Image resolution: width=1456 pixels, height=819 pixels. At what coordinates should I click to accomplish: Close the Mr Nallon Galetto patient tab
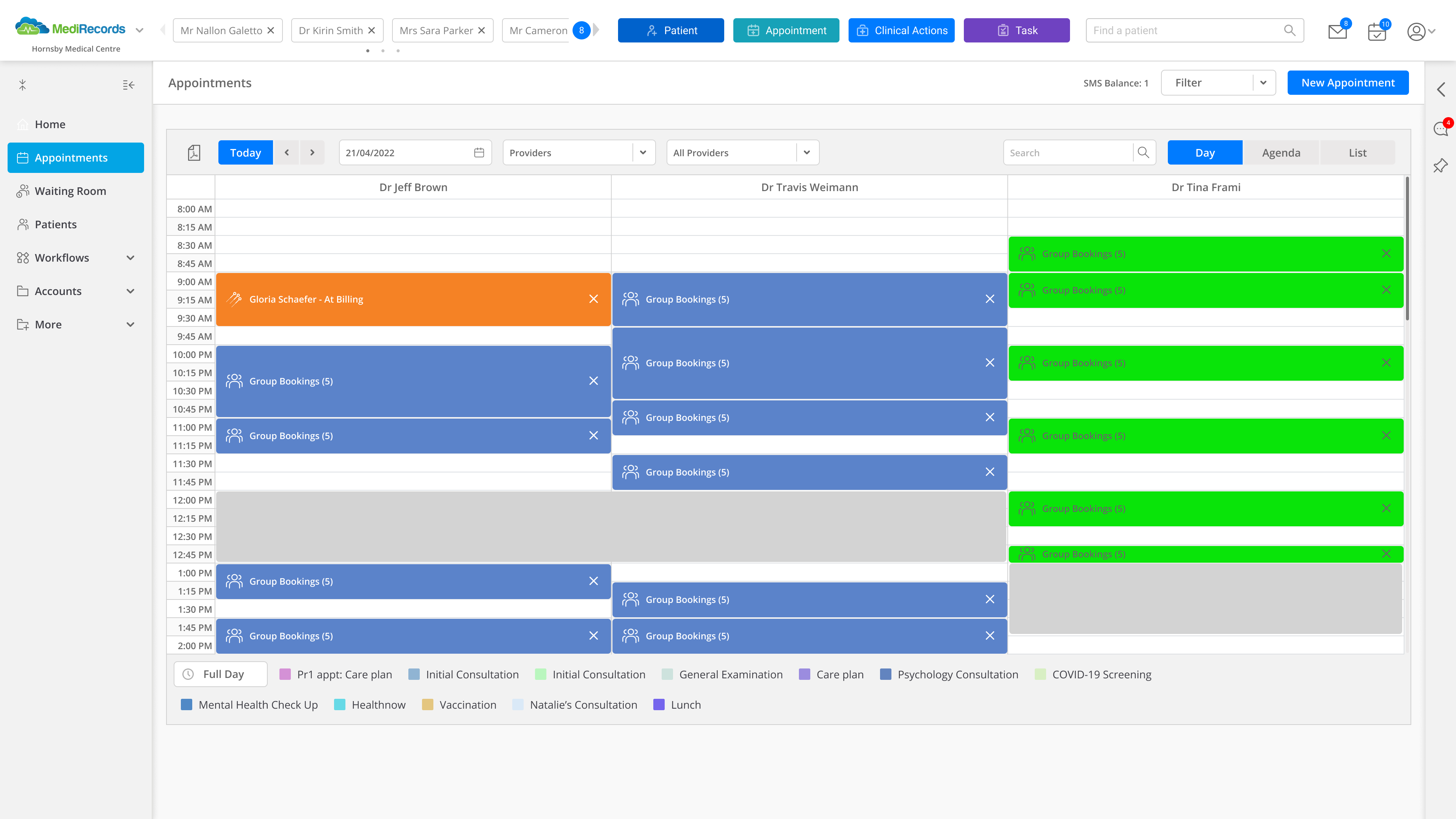(271, 30)
